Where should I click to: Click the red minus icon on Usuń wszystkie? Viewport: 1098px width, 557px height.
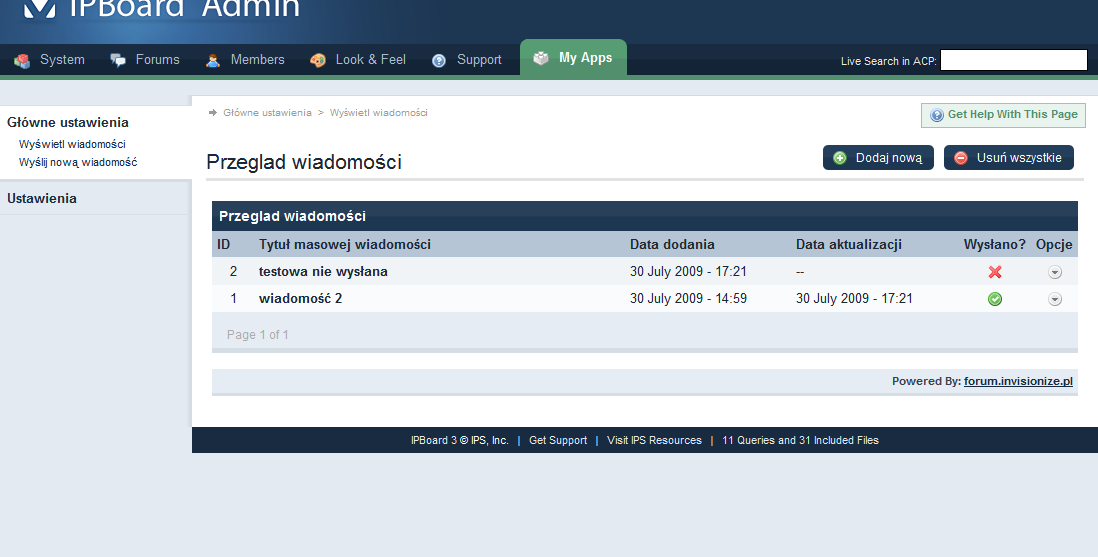click(961, 158)
